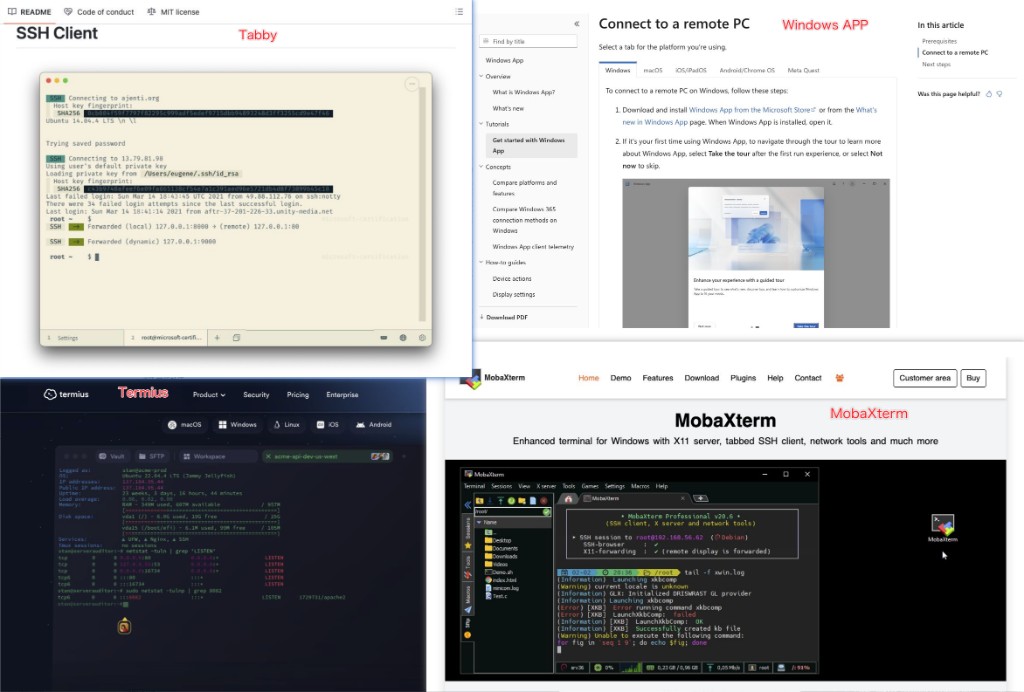Click the Tabby terminal screenshot image
The width and height of the screenshot is (1024, 692).
click(x=236, y=209)
